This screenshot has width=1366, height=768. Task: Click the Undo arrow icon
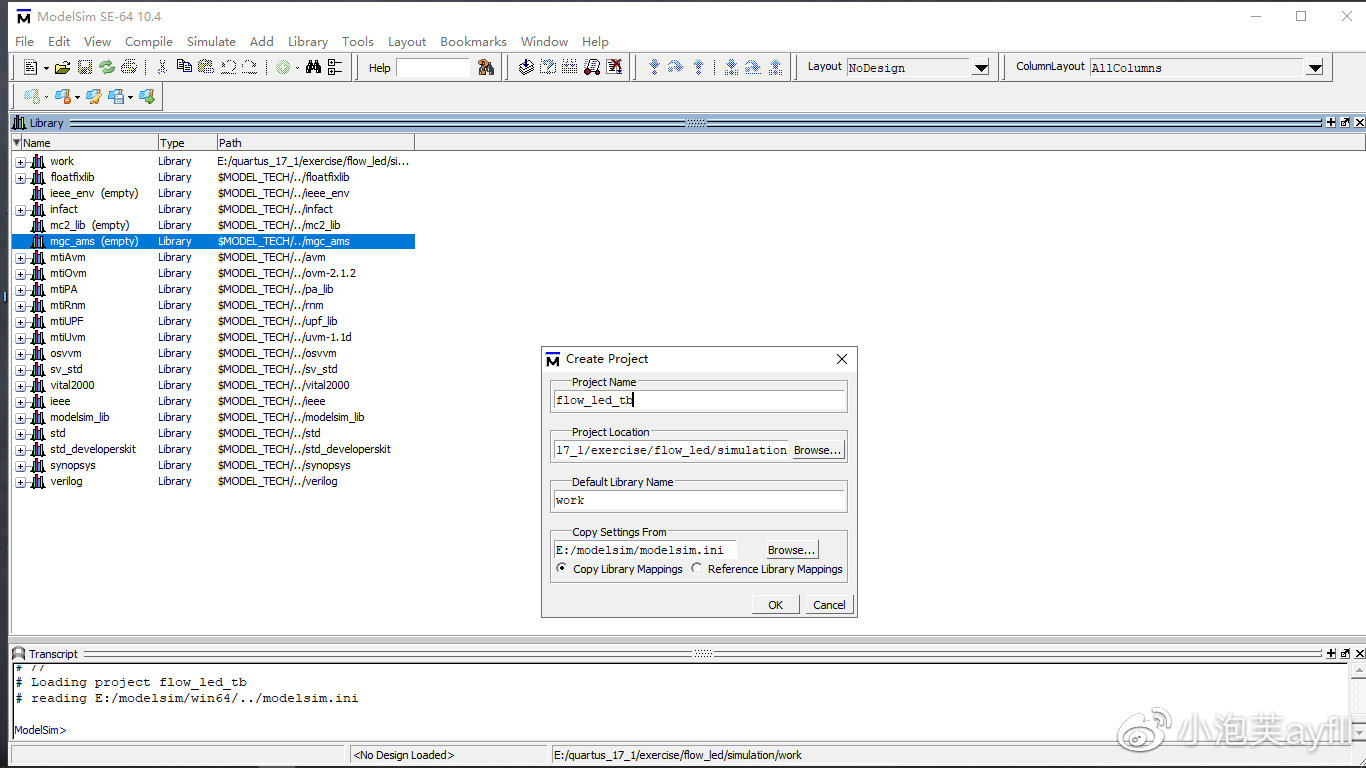tap(228, 67)
